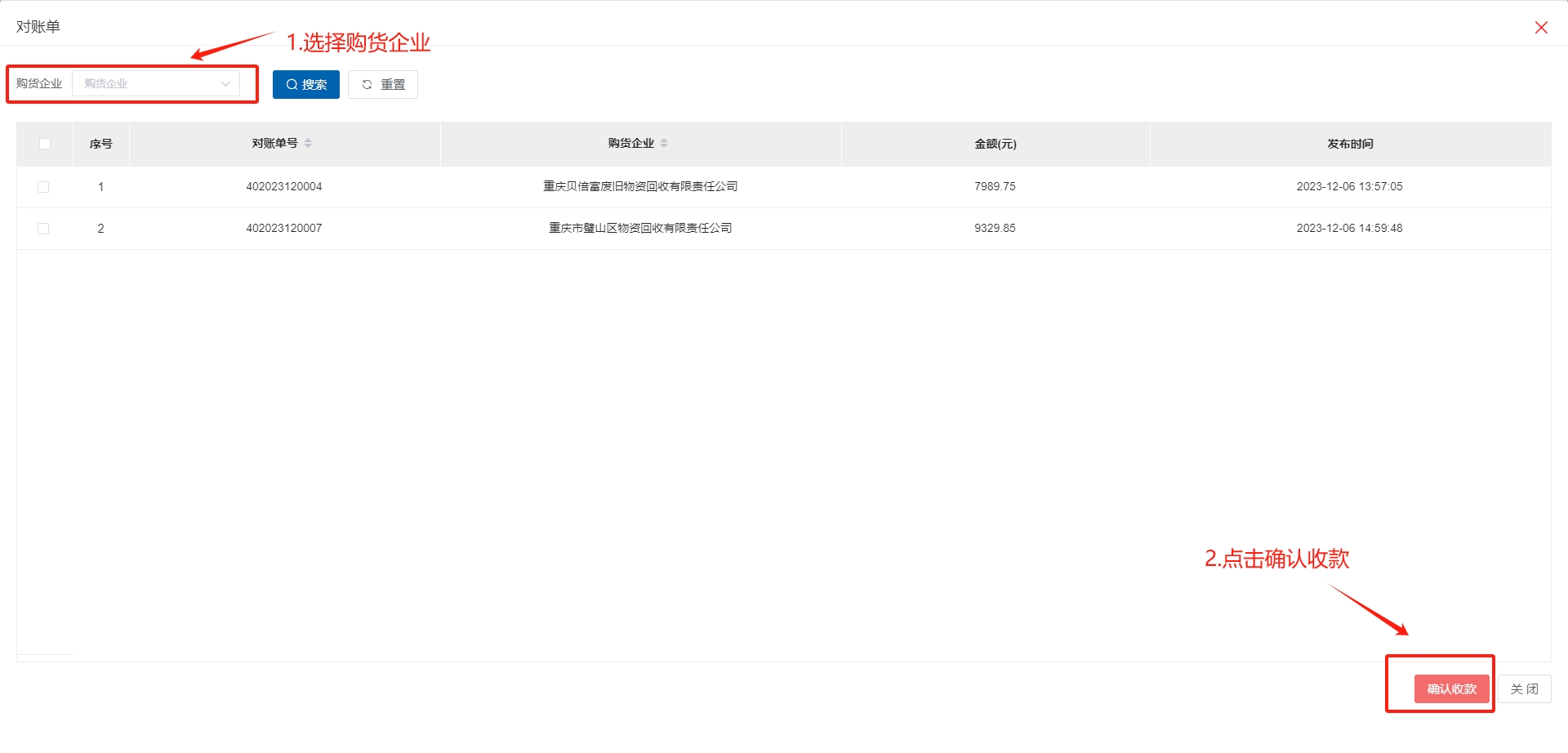Click the 重置 reset button
Image resolution: width=1568 pixels, height=753 pixels.
(383, 85)
